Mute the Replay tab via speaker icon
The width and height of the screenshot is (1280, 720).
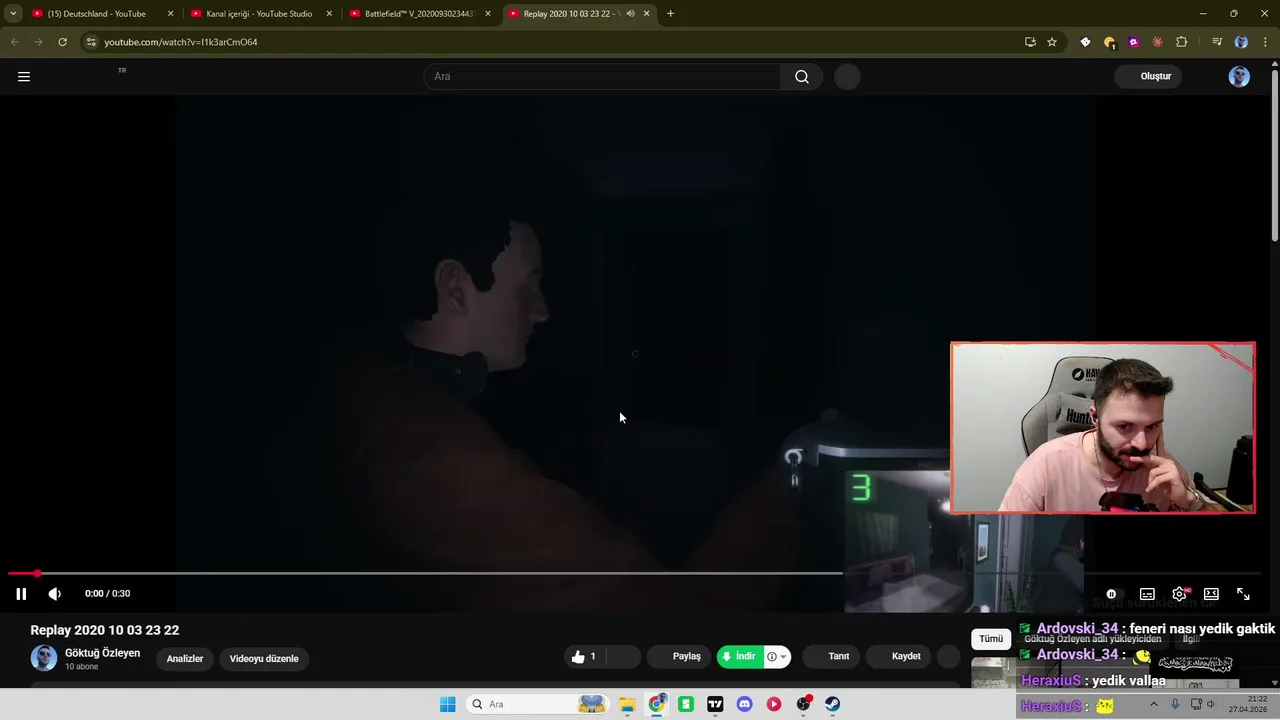click(630, 14)
